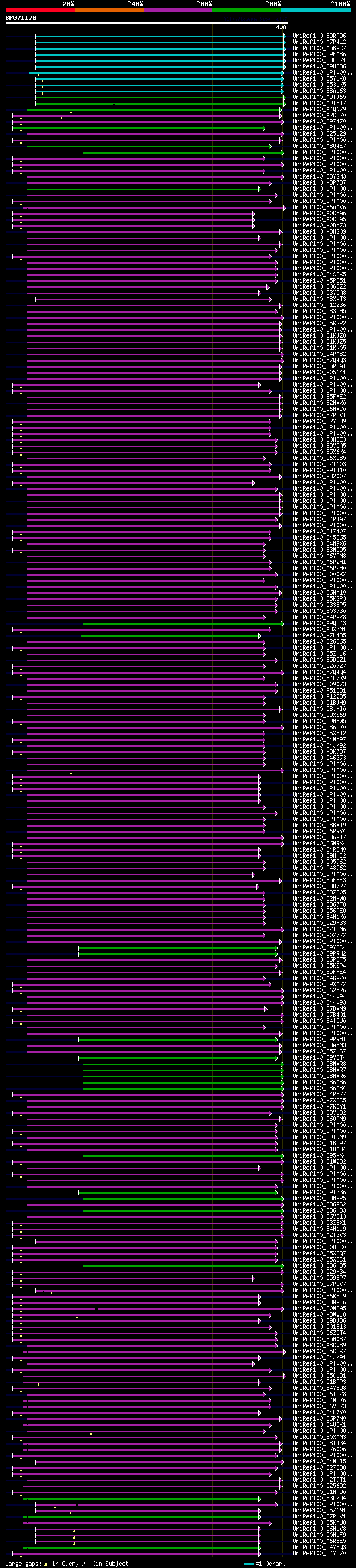Select the UniRef100_A9TET7 hit name
Viewport: 356px width, 1568px height.
(x=319, y=103)
